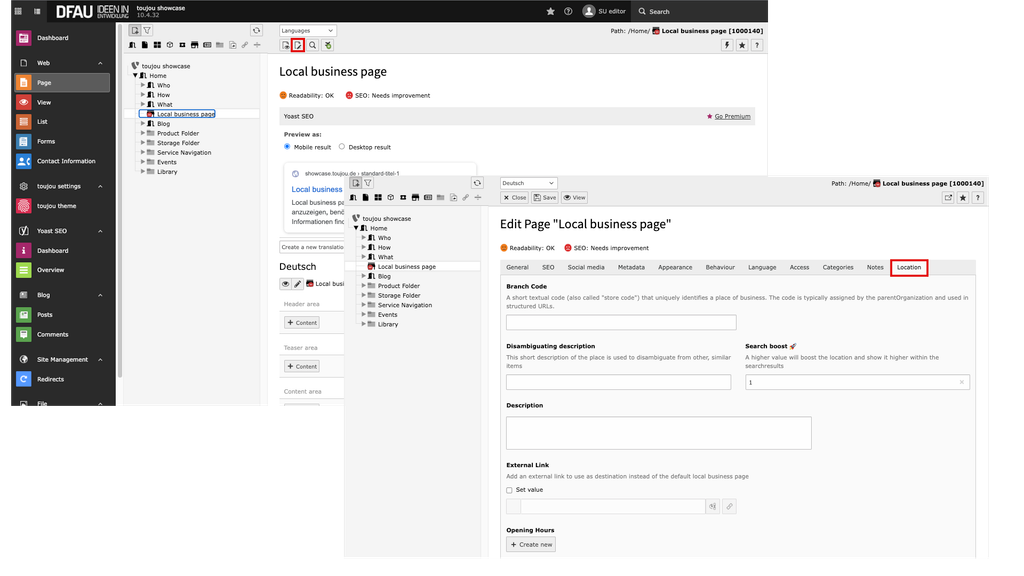Expand Blog node in front page tree
1024x576 pixels.
point(364,276)
